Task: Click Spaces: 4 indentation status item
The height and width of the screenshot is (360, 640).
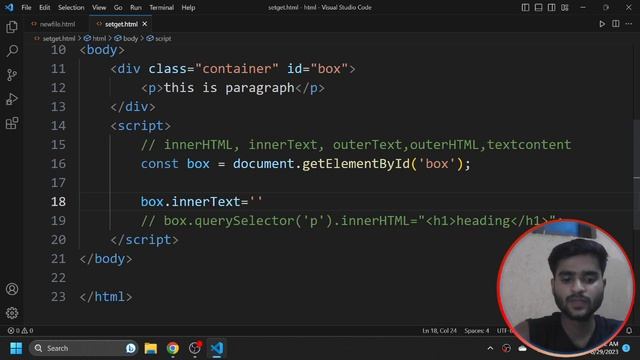Action: pos(477,331)
